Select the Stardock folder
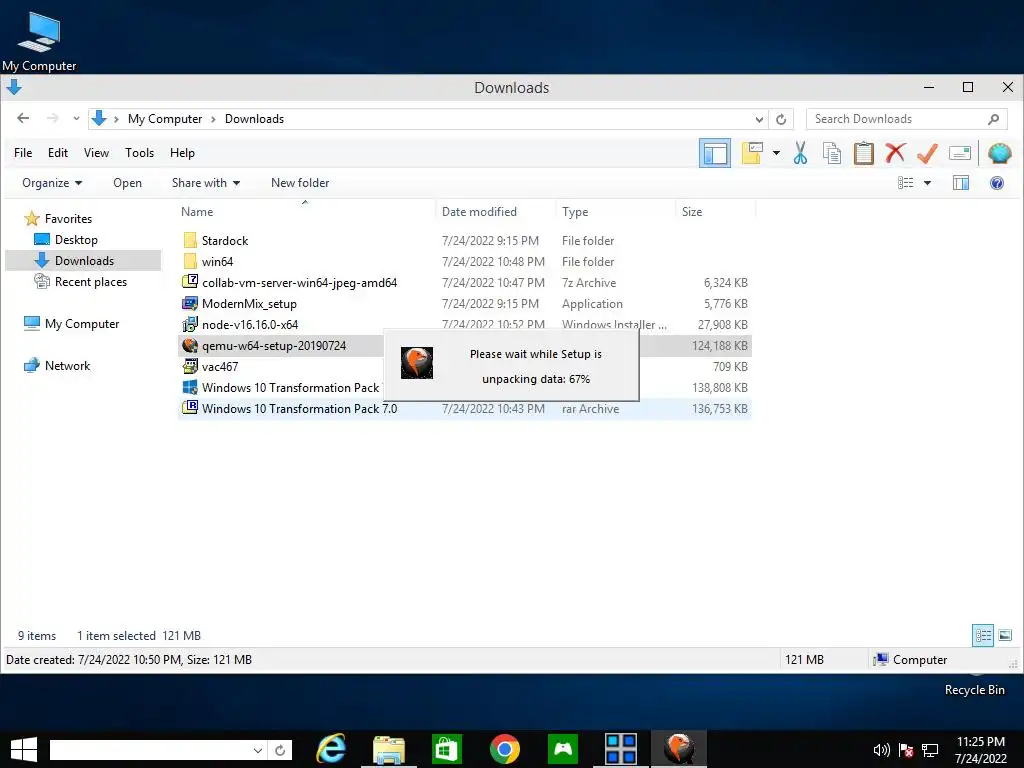This screenshot has height=768, width=1024. 225,240
